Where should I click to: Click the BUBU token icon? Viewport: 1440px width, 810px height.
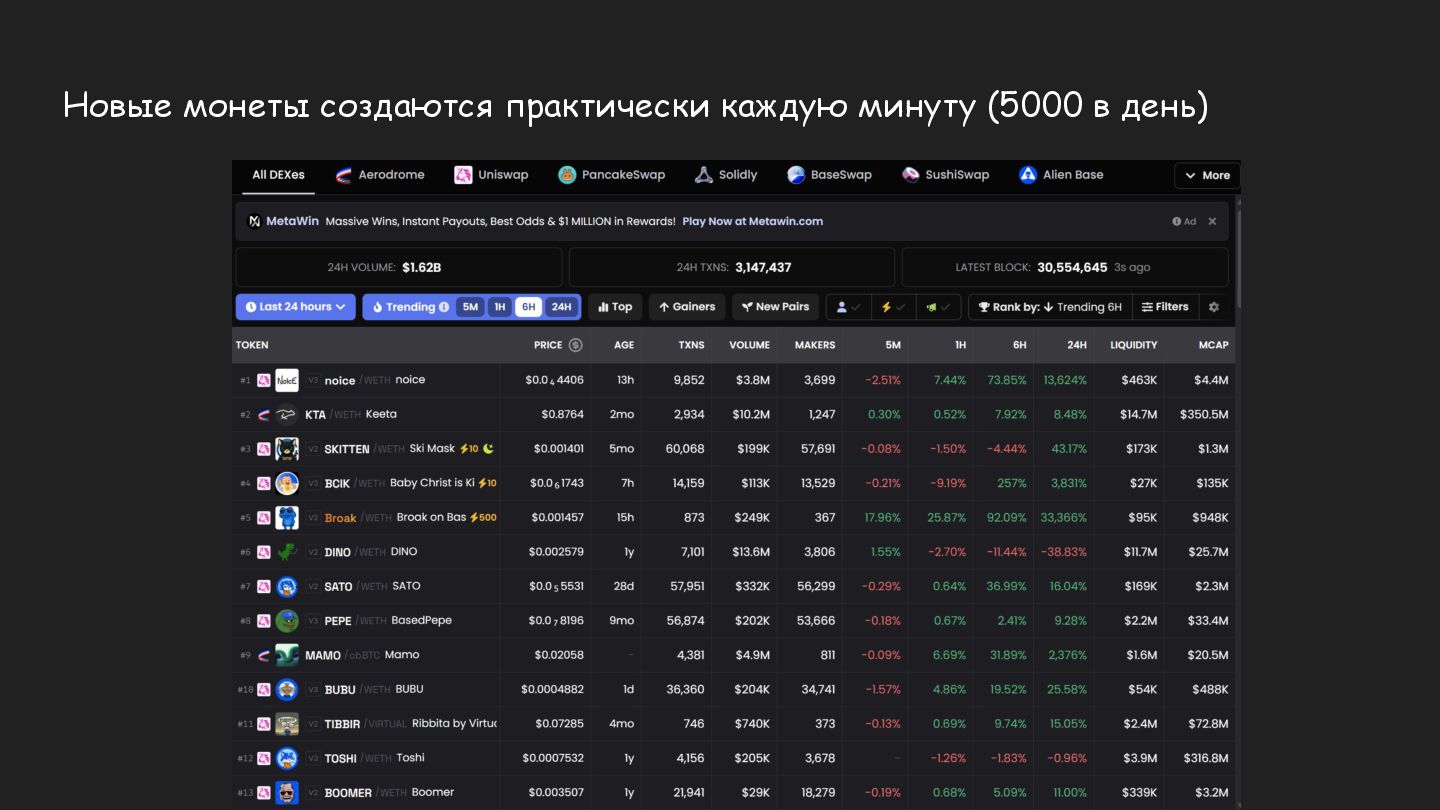pyautogui.click(x=287, y=690)
